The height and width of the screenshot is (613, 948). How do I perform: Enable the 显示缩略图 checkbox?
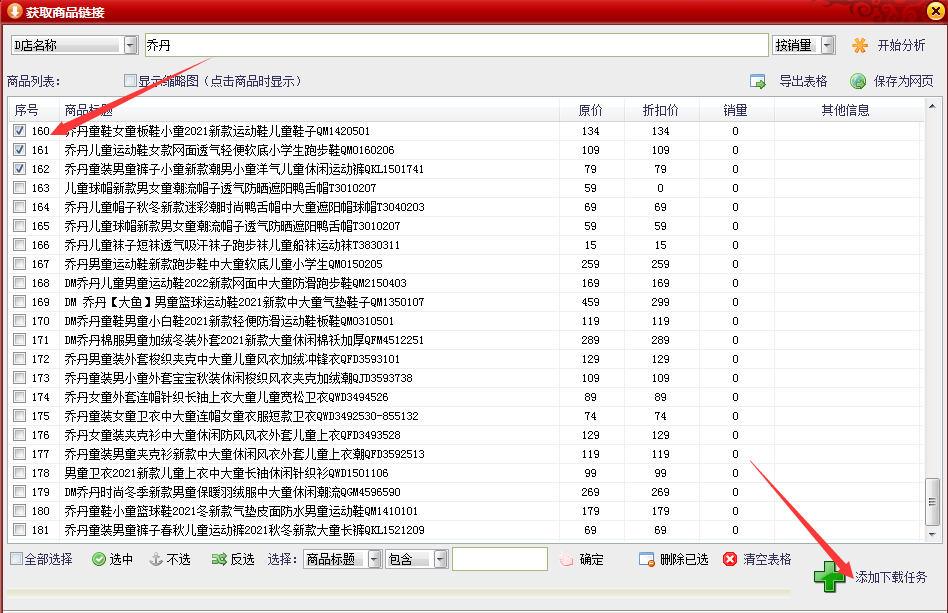129,80
